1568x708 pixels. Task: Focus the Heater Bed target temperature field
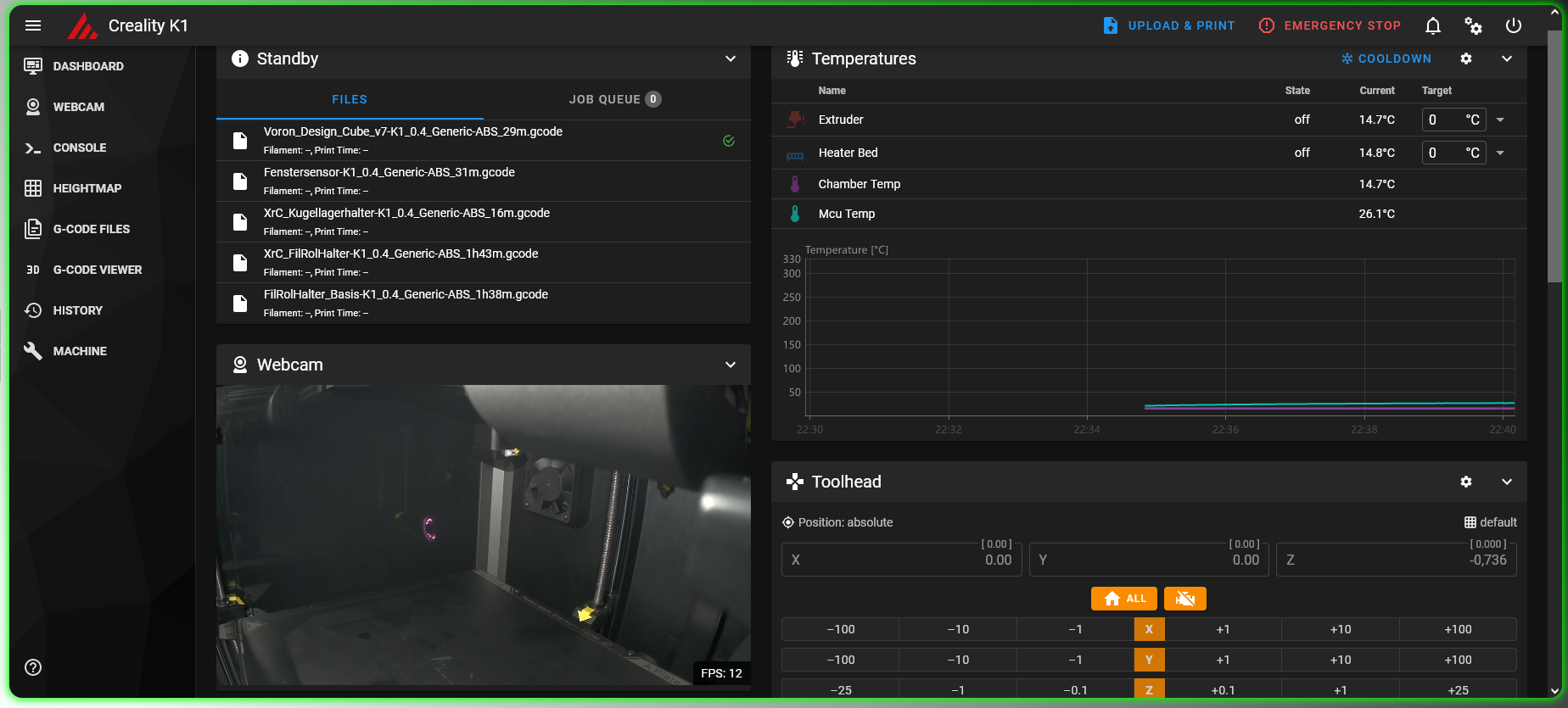click(1453, 153)
